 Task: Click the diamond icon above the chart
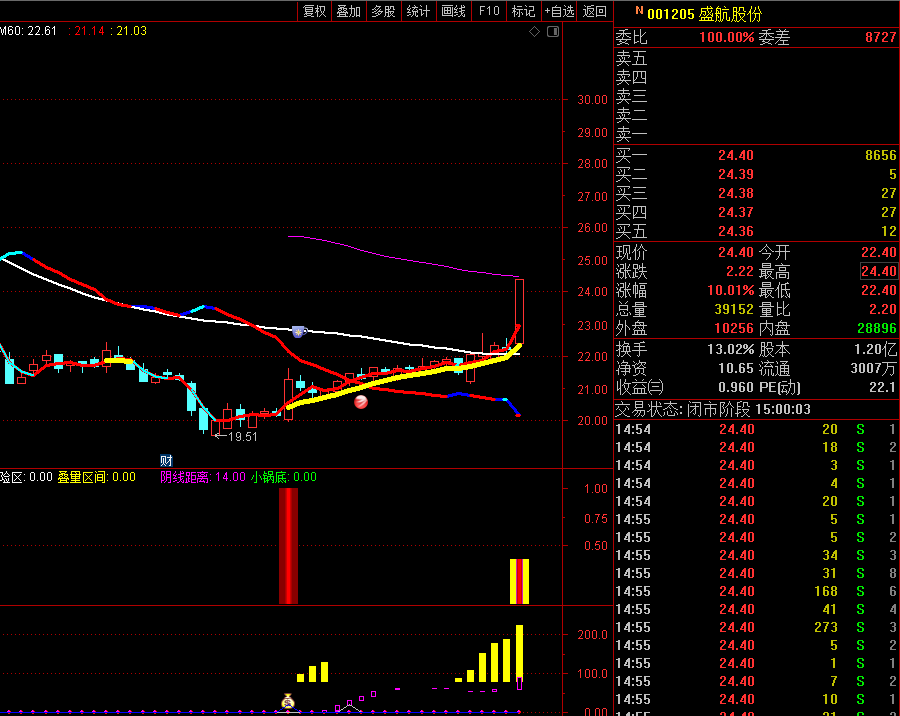tap(535, 32)
